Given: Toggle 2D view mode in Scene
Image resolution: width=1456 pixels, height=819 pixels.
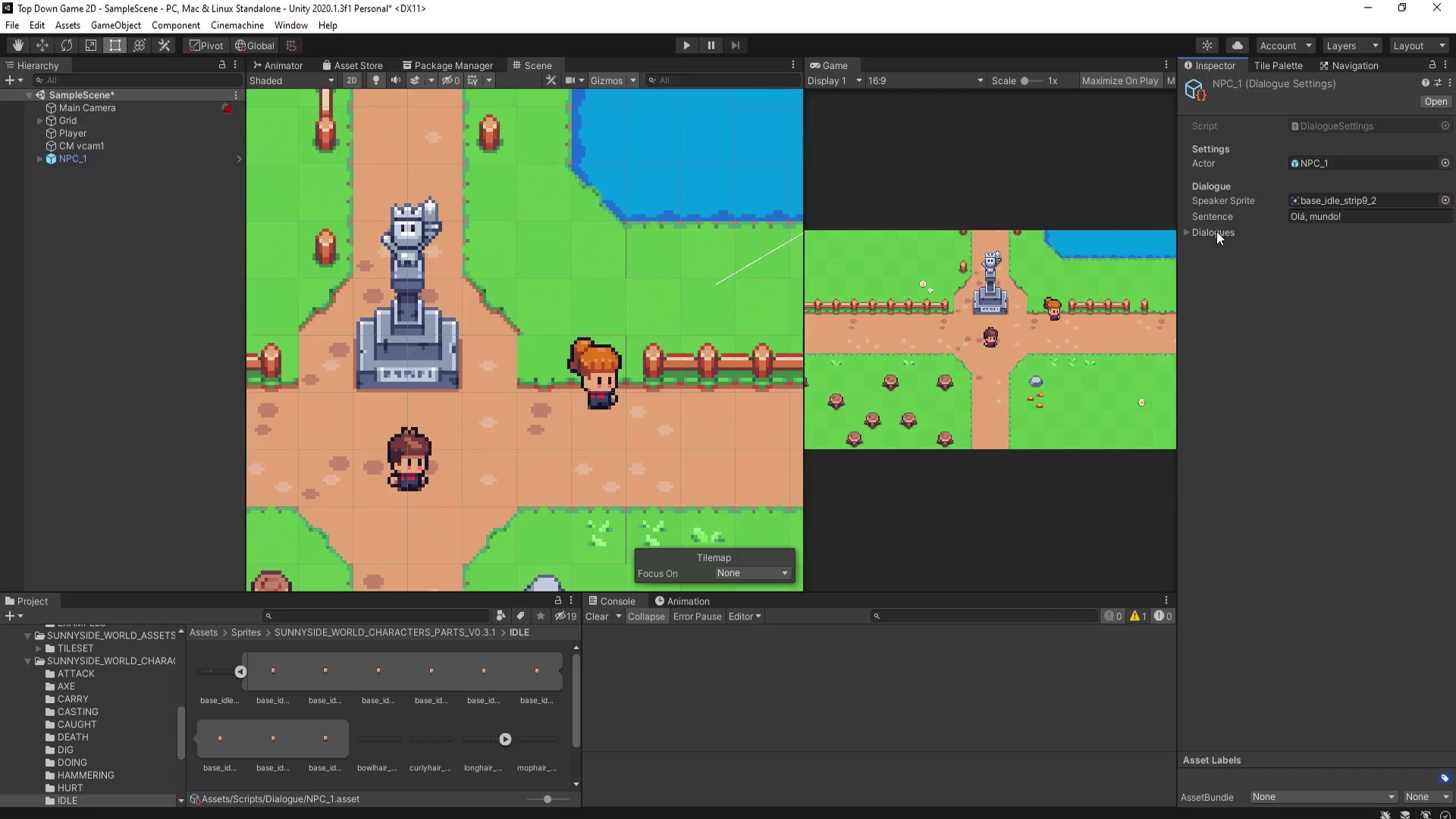Looking at the screenshot, I should (x=352, y=80).
